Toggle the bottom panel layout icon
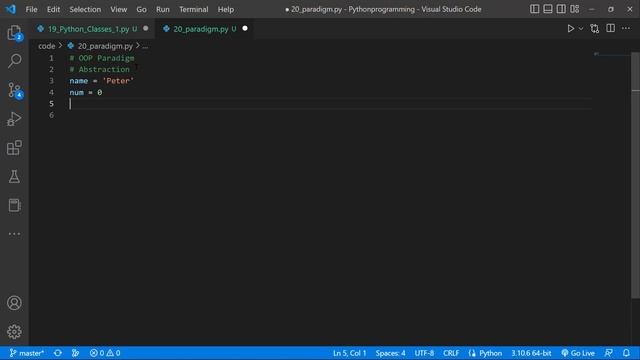The image size is (640, 360). [548, 9]
